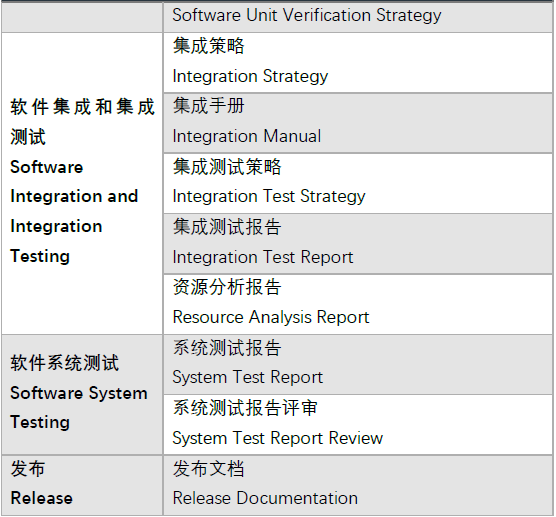Select the 软件系统测试 row header
This screenshot has width=556, height=517.
tap(65, 363)
